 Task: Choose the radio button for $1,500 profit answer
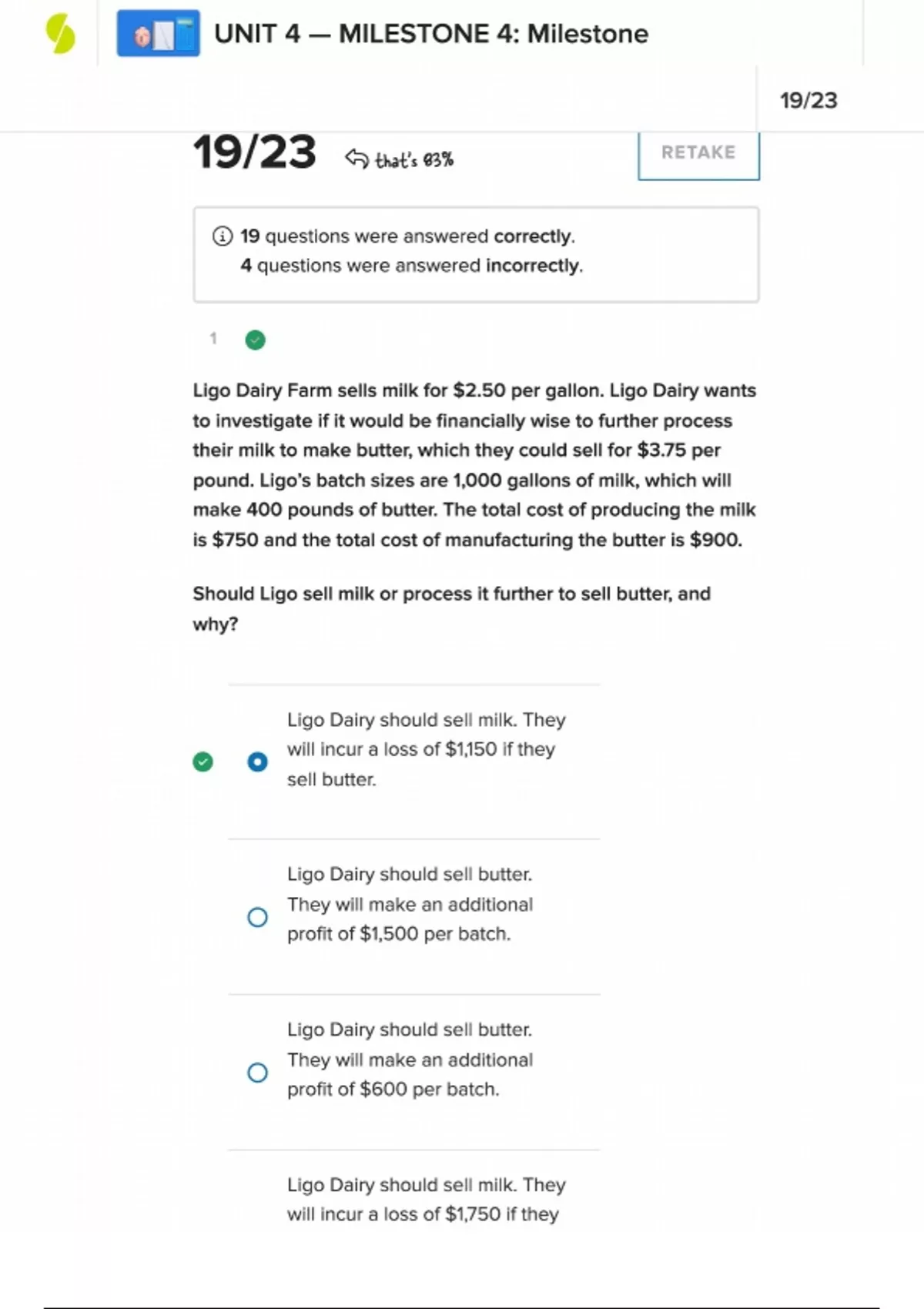click(257, 917)
